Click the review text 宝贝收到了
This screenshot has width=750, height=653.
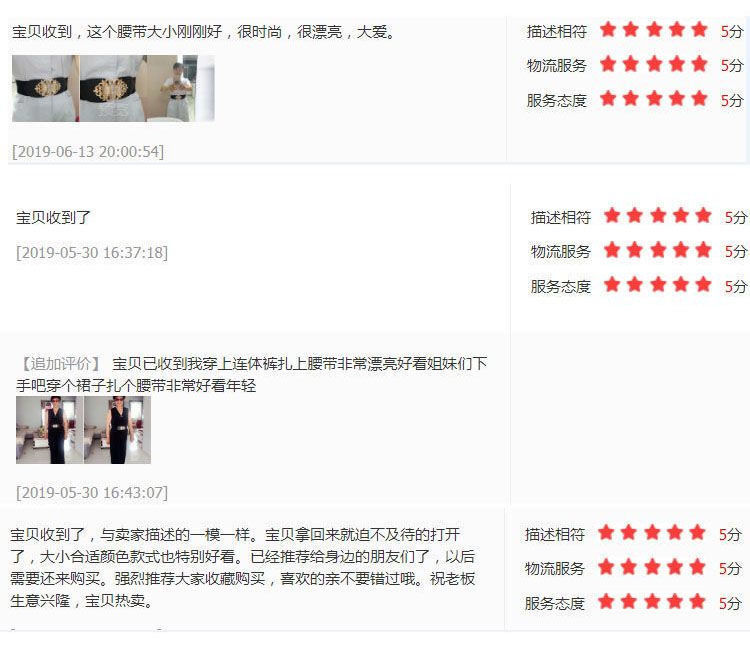click(x=53, y=218)
